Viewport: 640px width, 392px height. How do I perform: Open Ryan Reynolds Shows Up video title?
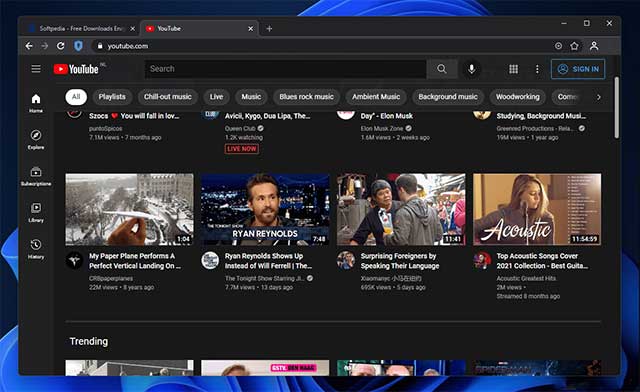point(268,261)
